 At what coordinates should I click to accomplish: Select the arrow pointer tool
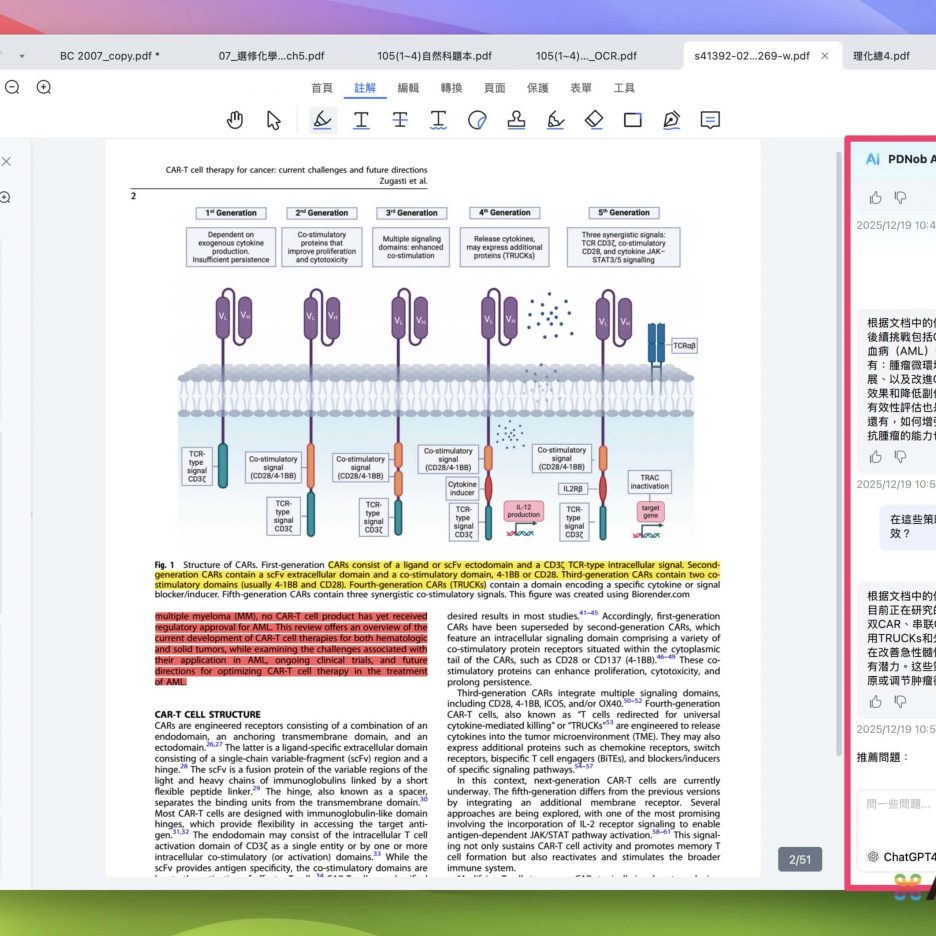click(x=274, y=120)
